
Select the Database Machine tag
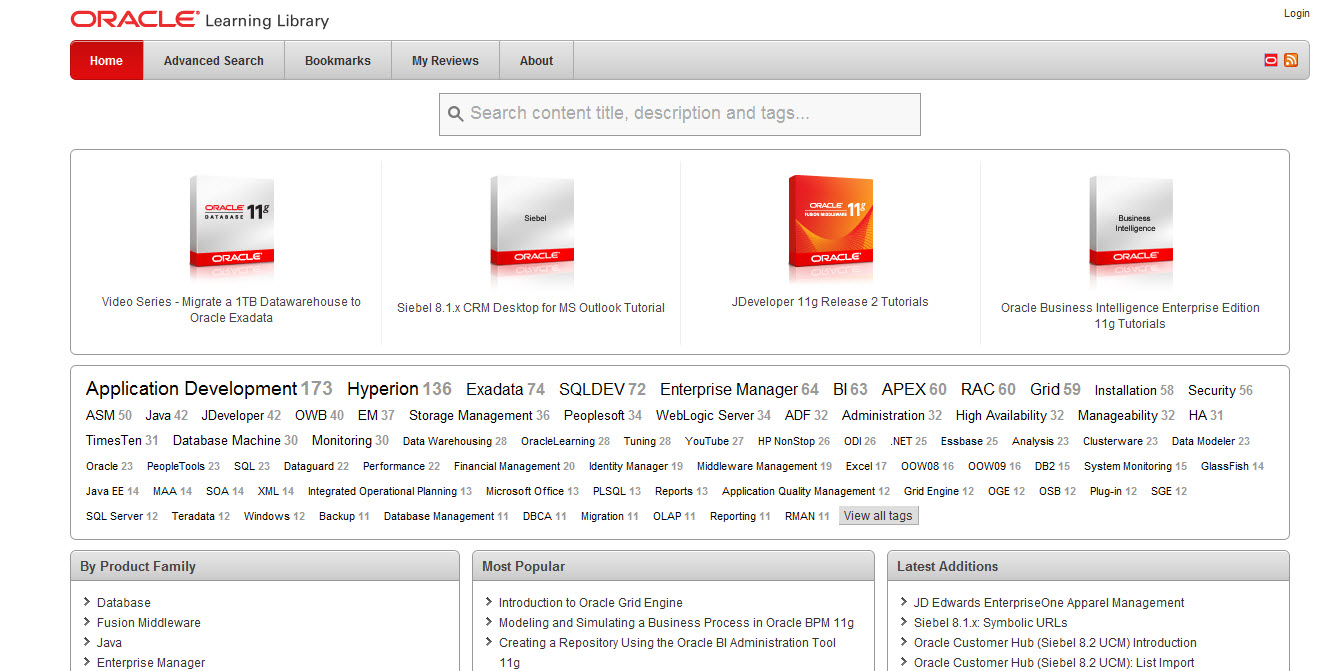[227, 440]
